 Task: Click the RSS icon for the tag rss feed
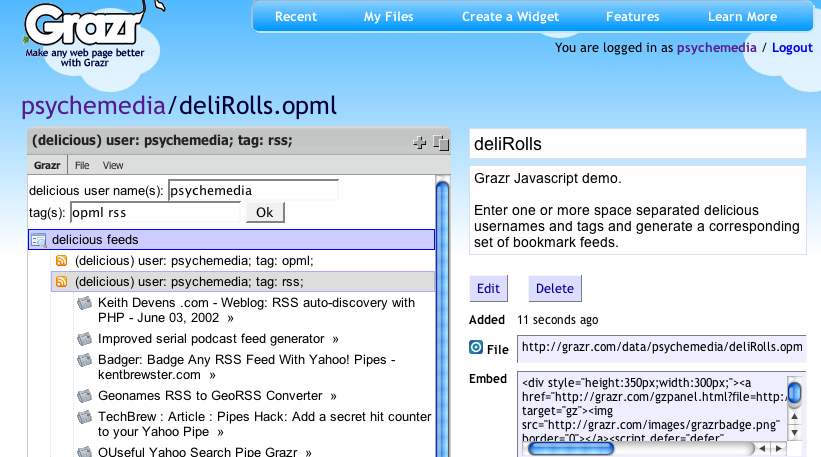tap(61, 282)
